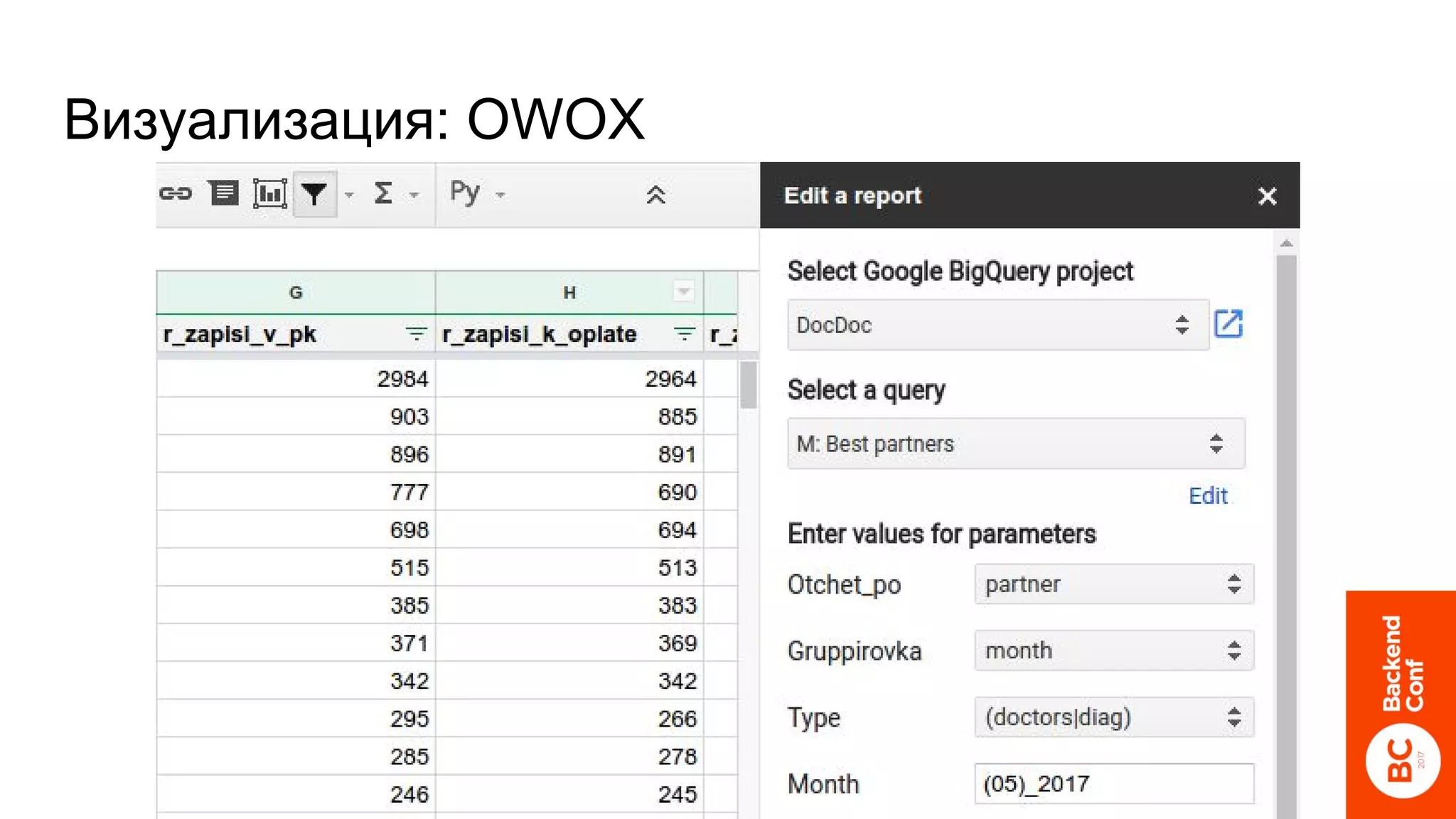The height and width of the screenshot is (819, 1456).
Task: Click the Sigma functions icon
Action: pos(384,193)
